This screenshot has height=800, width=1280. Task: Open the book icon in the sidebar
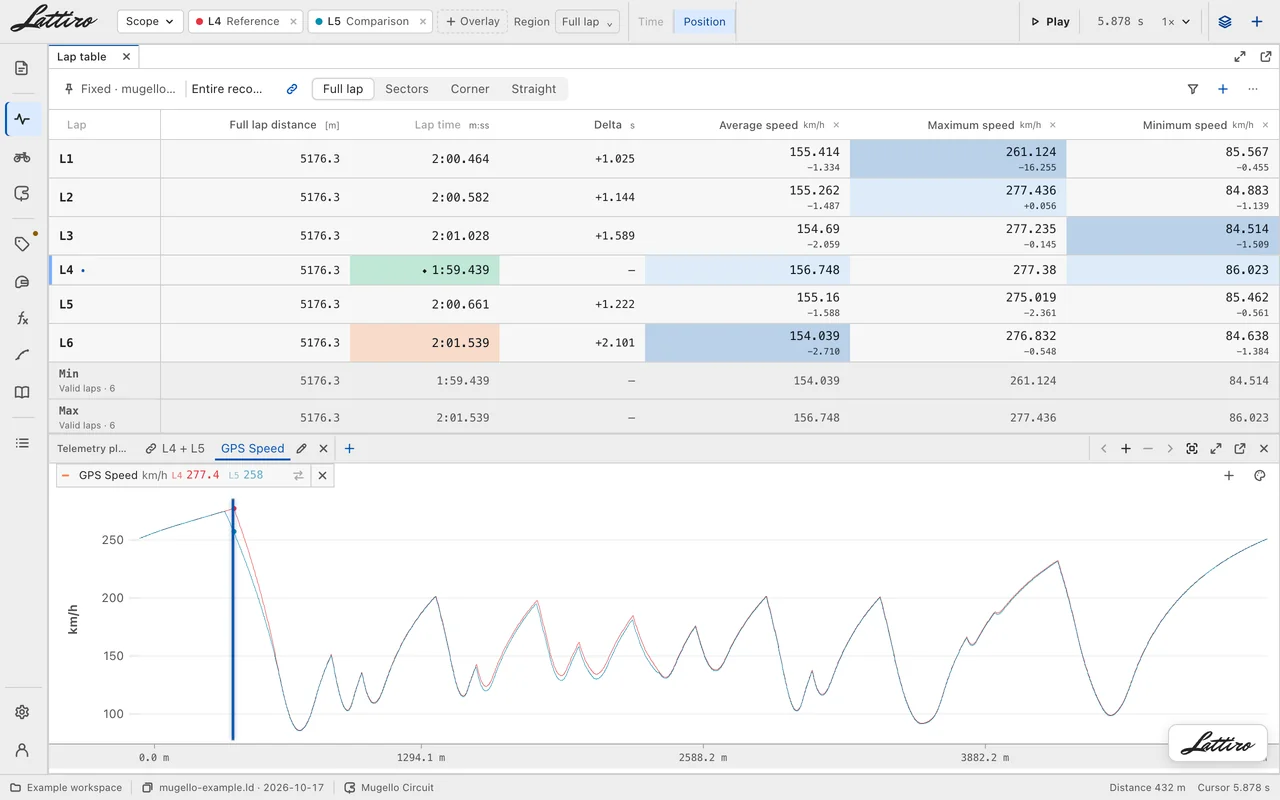[22, 393]
